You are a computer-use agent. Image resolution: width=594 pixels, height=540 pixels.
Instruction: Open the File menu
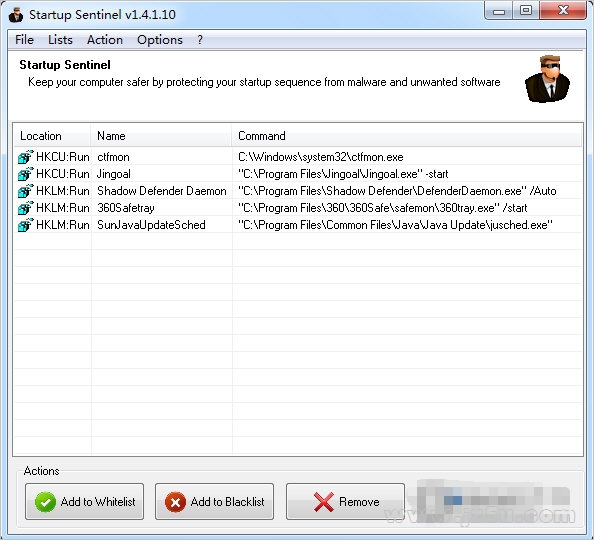(24, 40)
